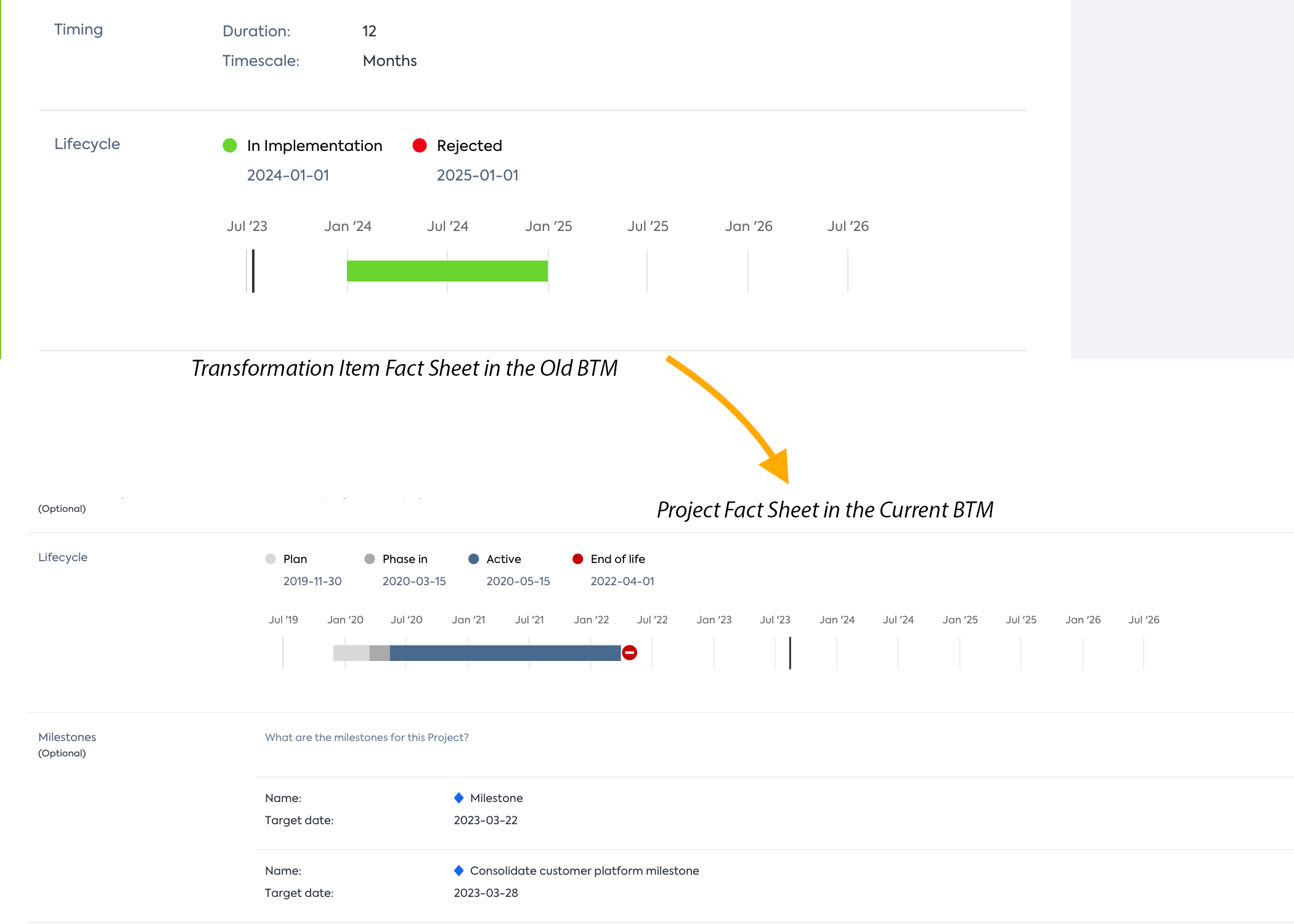Click the green In Implementation status dot
Viewport: 1294px width, 924px height.
coord(230,145)
